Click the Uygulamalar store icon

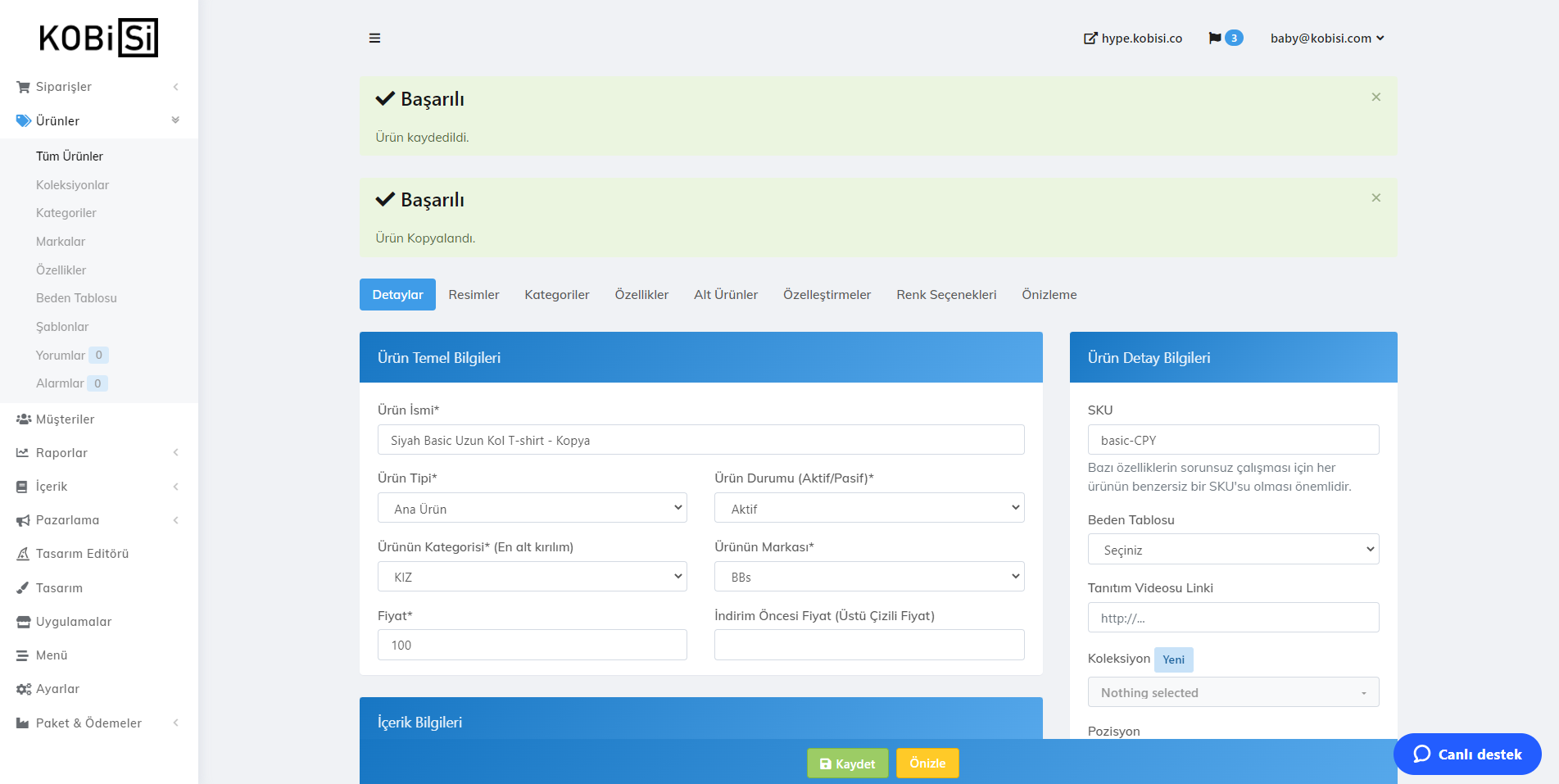(x=23, y=622)
